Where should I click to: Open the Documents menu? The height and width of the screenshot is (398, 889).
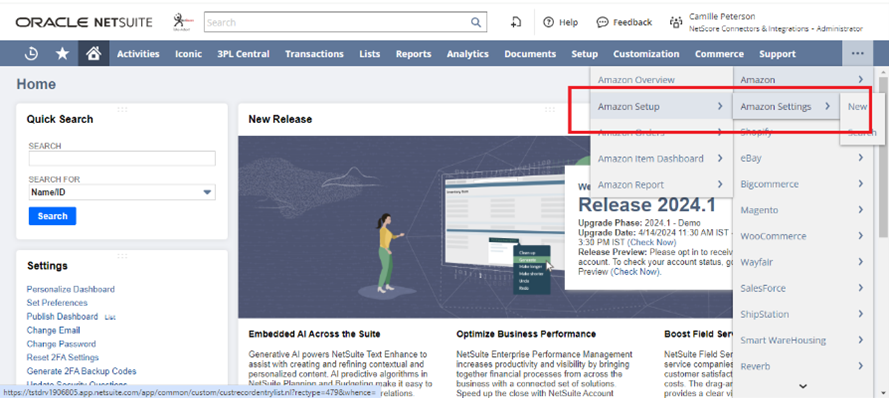(x=530, y=54)
